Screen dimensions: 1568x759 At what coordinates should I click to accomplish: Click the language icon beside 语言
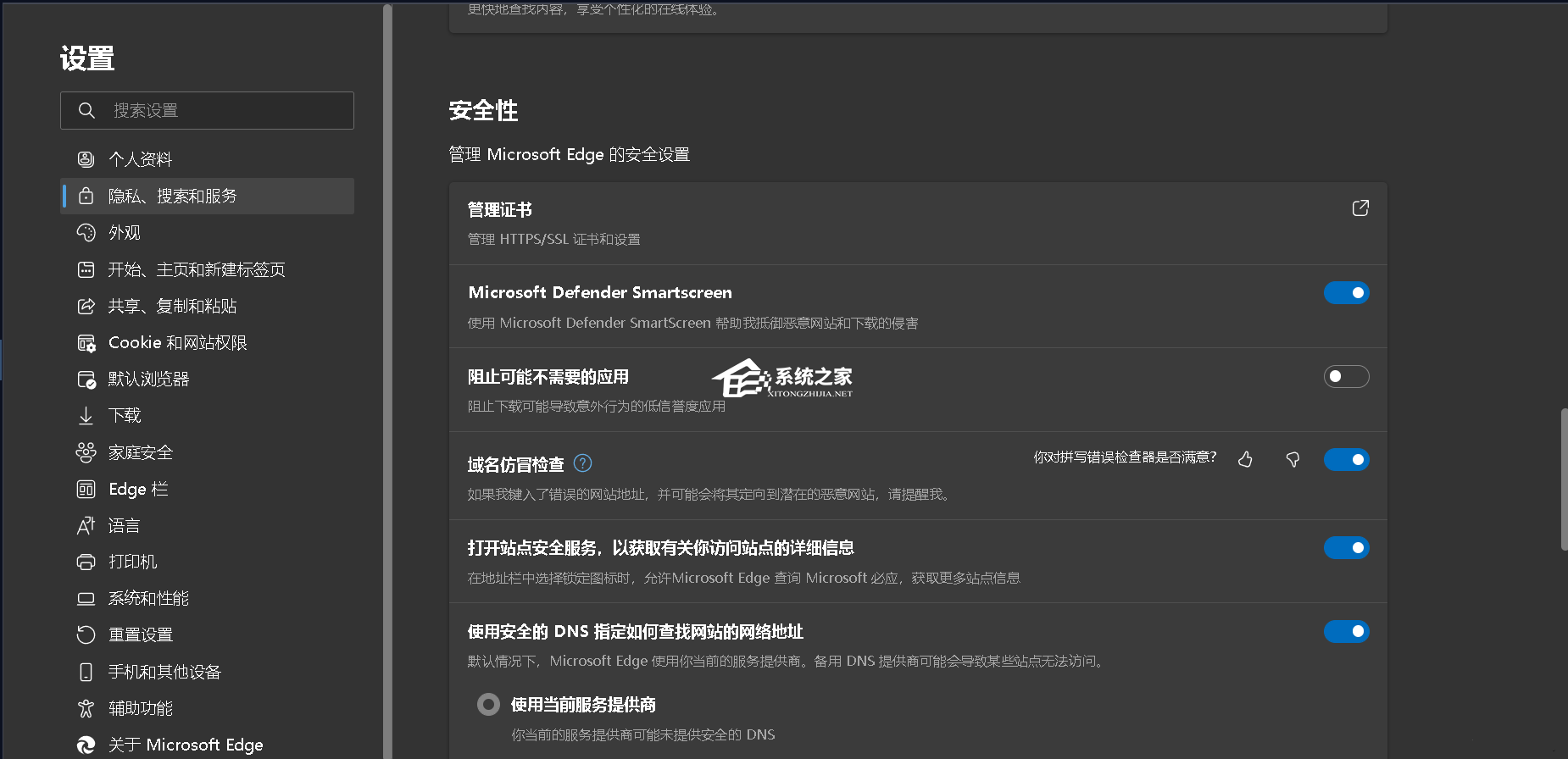(86, 525)
